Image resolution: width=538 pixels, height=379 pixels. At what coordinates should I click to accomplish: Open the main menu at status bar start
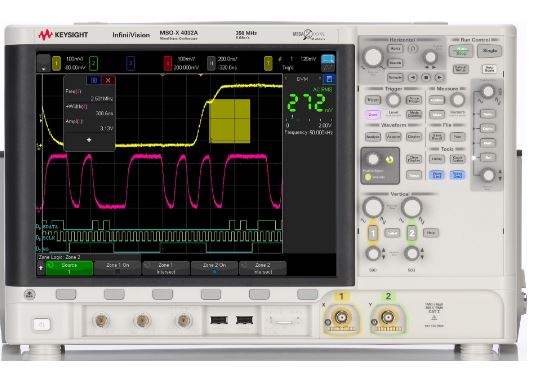(44, 63)
